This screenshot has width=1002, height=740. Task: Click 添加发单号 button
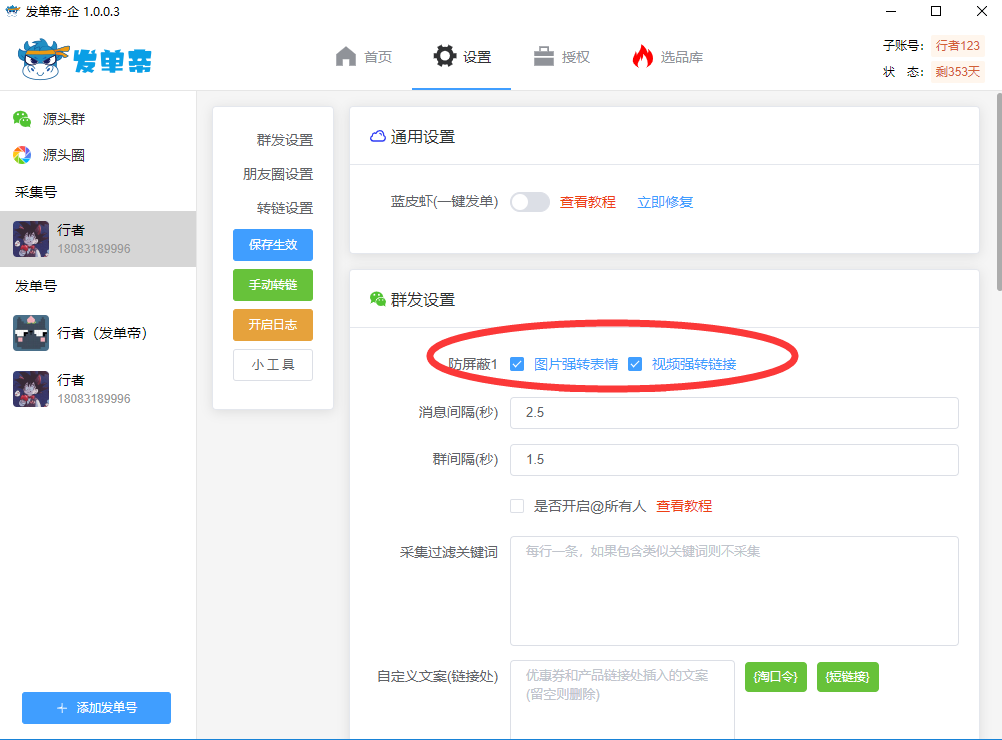[x=96, y=707]
